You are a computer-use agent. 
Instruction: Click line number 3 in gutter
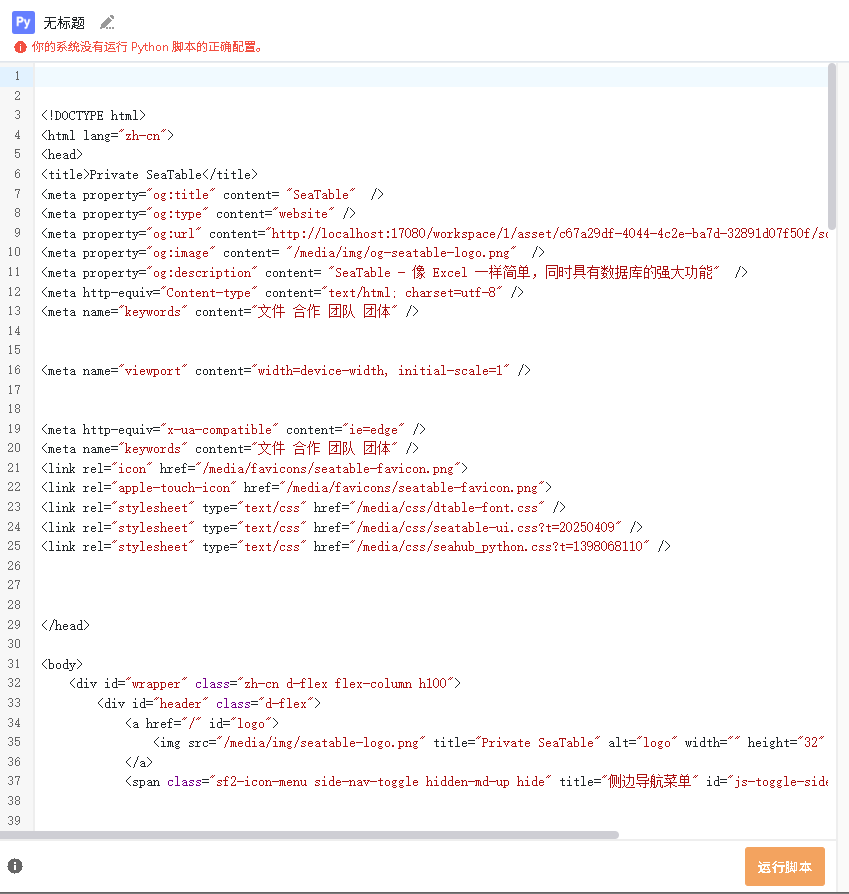coord(17,115)
